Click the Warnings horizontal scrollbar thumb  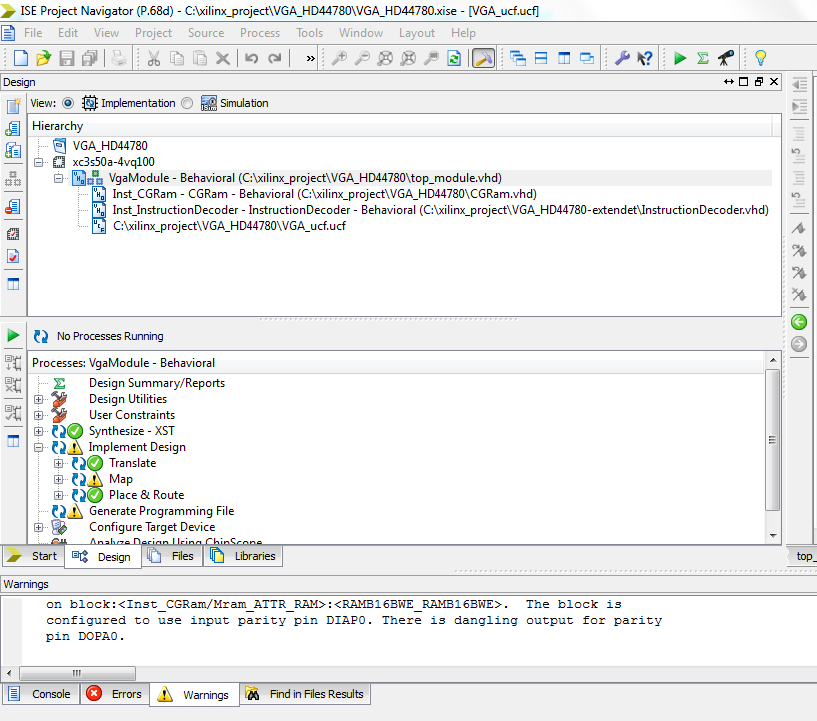pos(77,673)
